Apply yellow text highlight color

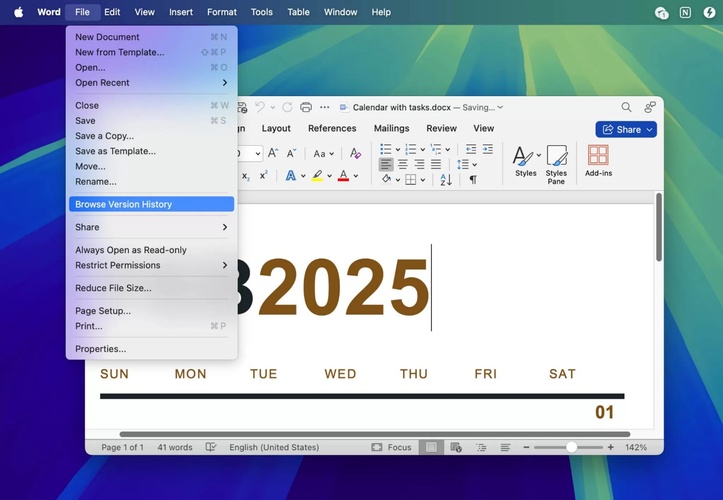point(317,176)
